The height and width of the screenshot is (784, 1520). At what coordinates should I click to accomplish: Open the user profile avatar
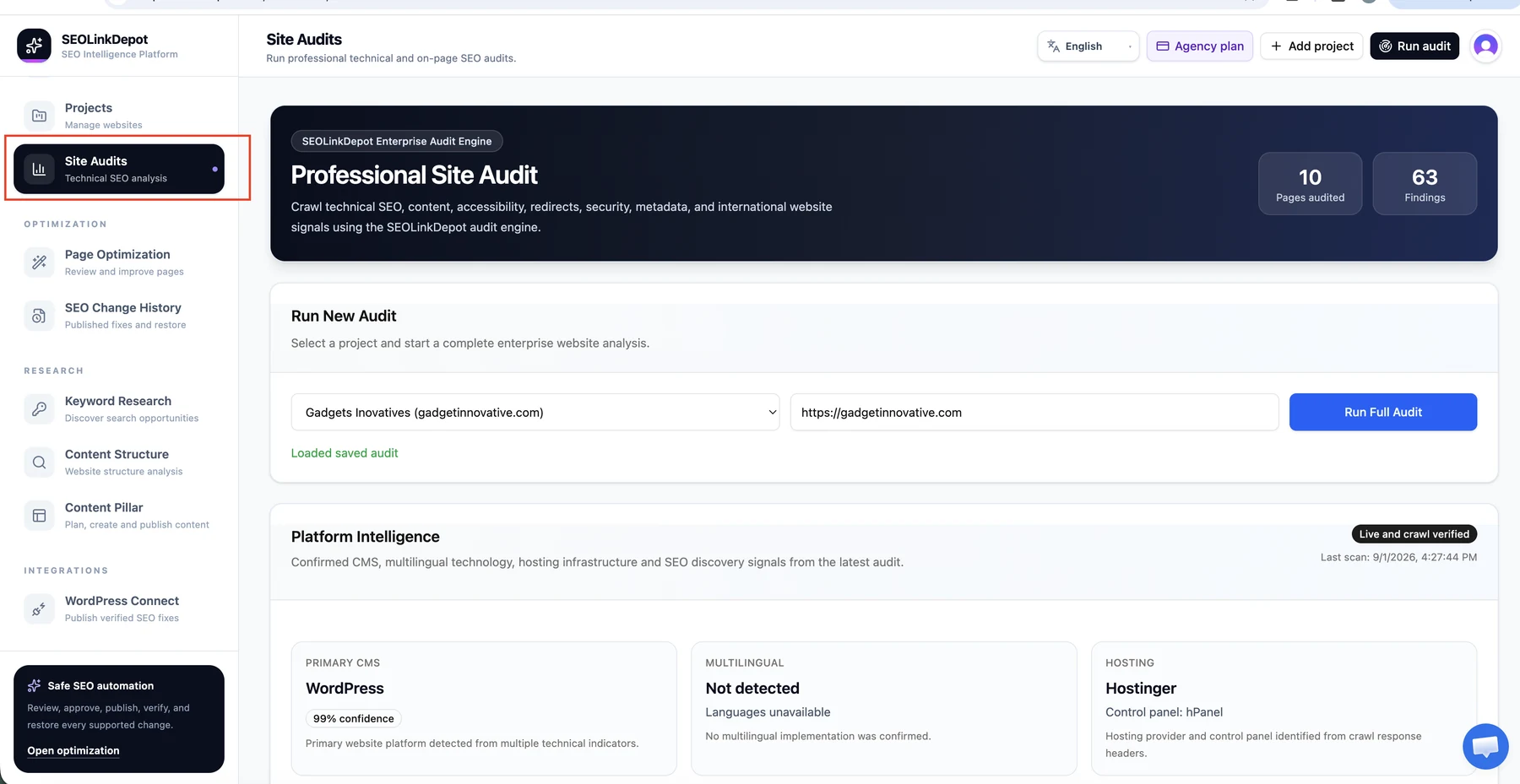[1485, 46]
